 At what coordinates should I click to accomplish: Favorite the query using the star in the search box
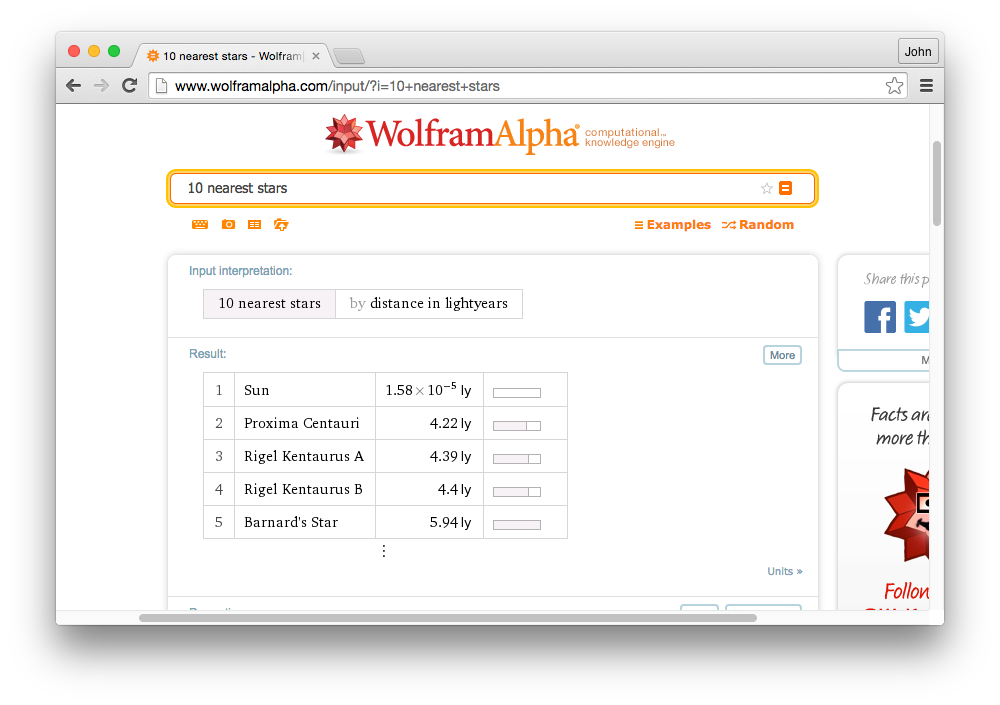pos(767,188)
